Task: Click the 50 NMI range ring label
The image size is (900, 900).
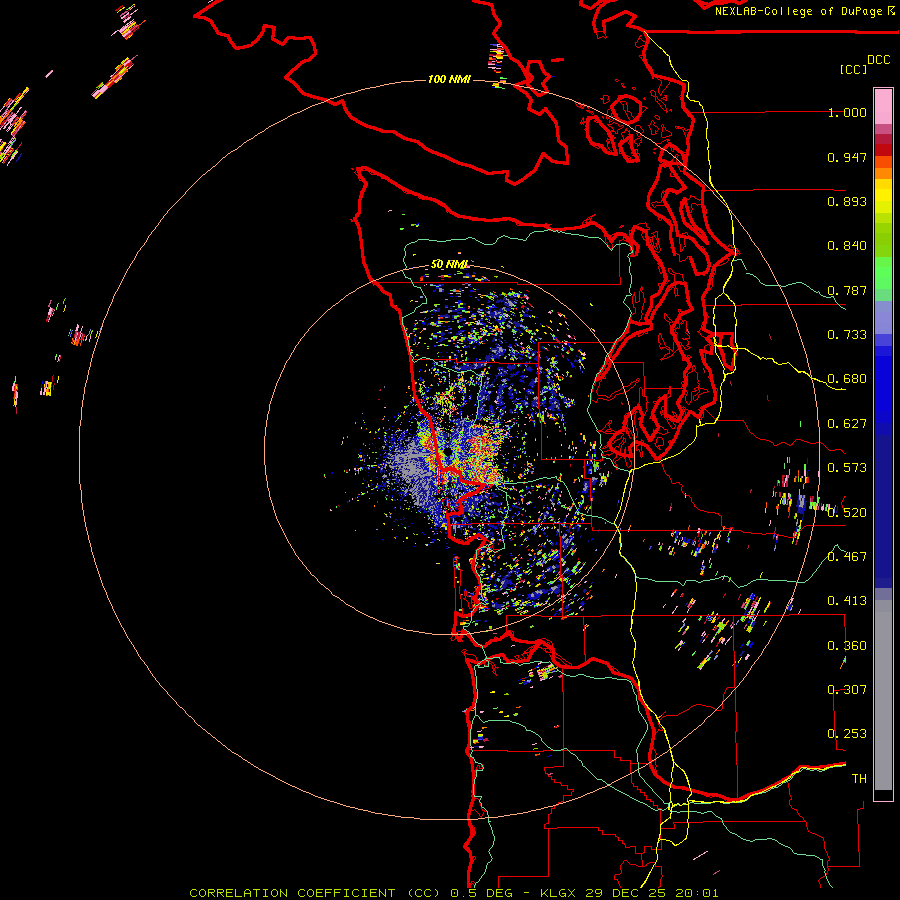Action: click(450, 264)
